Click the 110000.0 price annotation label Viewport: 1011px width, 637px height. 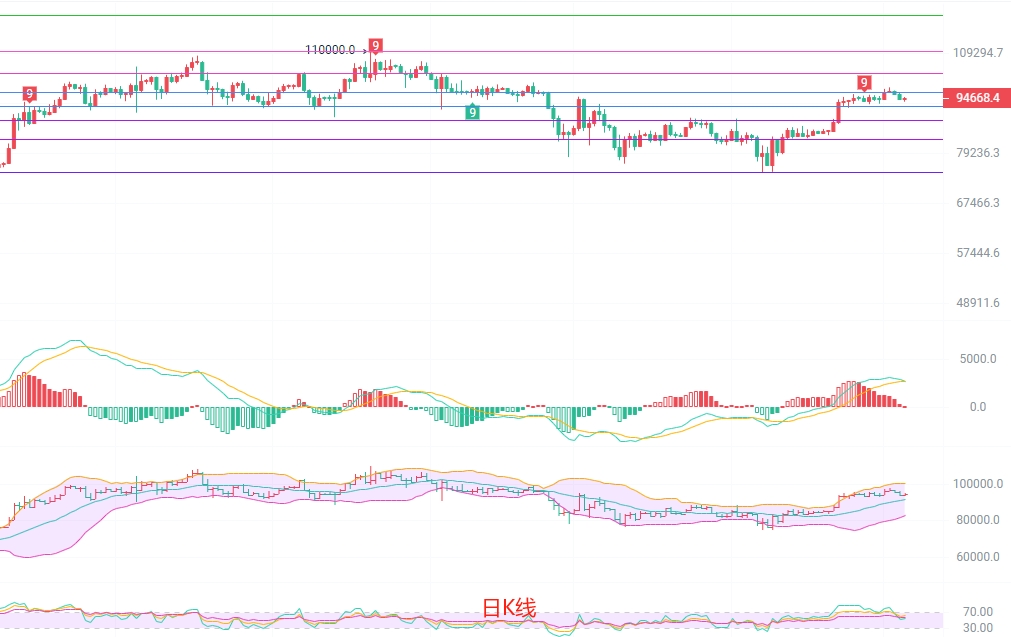329,50
